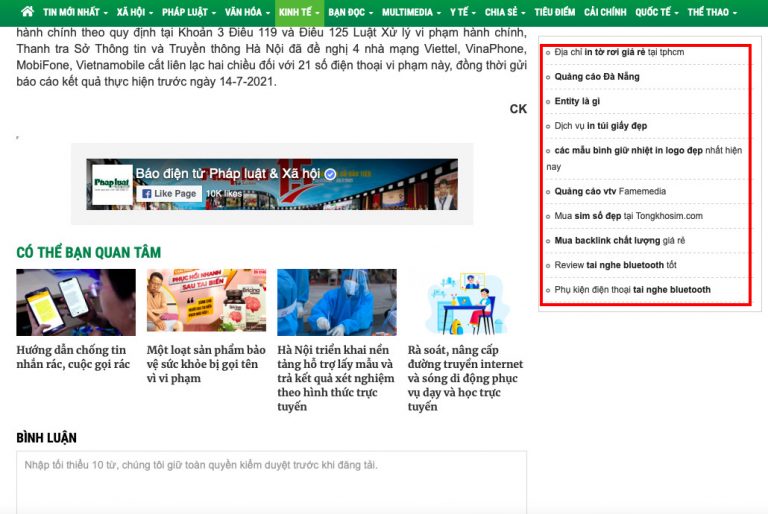Open Quảng cáo vtv Famemedia link
Image resolution: width=768 pixels, height=514 pixels.
(610, 191)
